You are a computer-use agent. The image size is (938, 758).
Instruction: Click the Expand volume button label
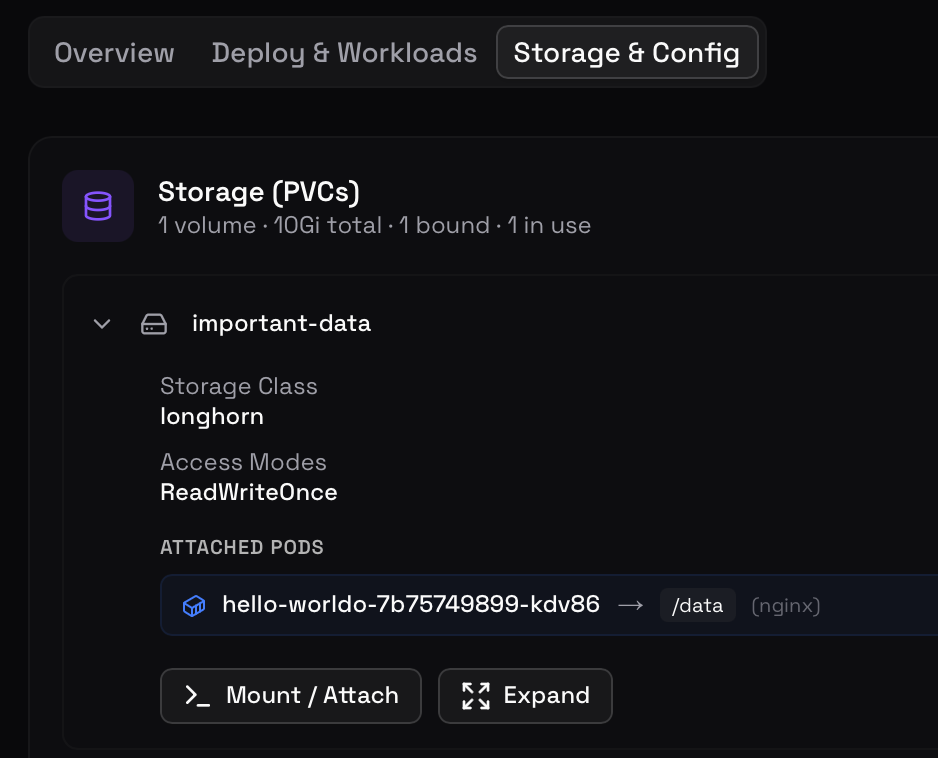pos(546,696)
